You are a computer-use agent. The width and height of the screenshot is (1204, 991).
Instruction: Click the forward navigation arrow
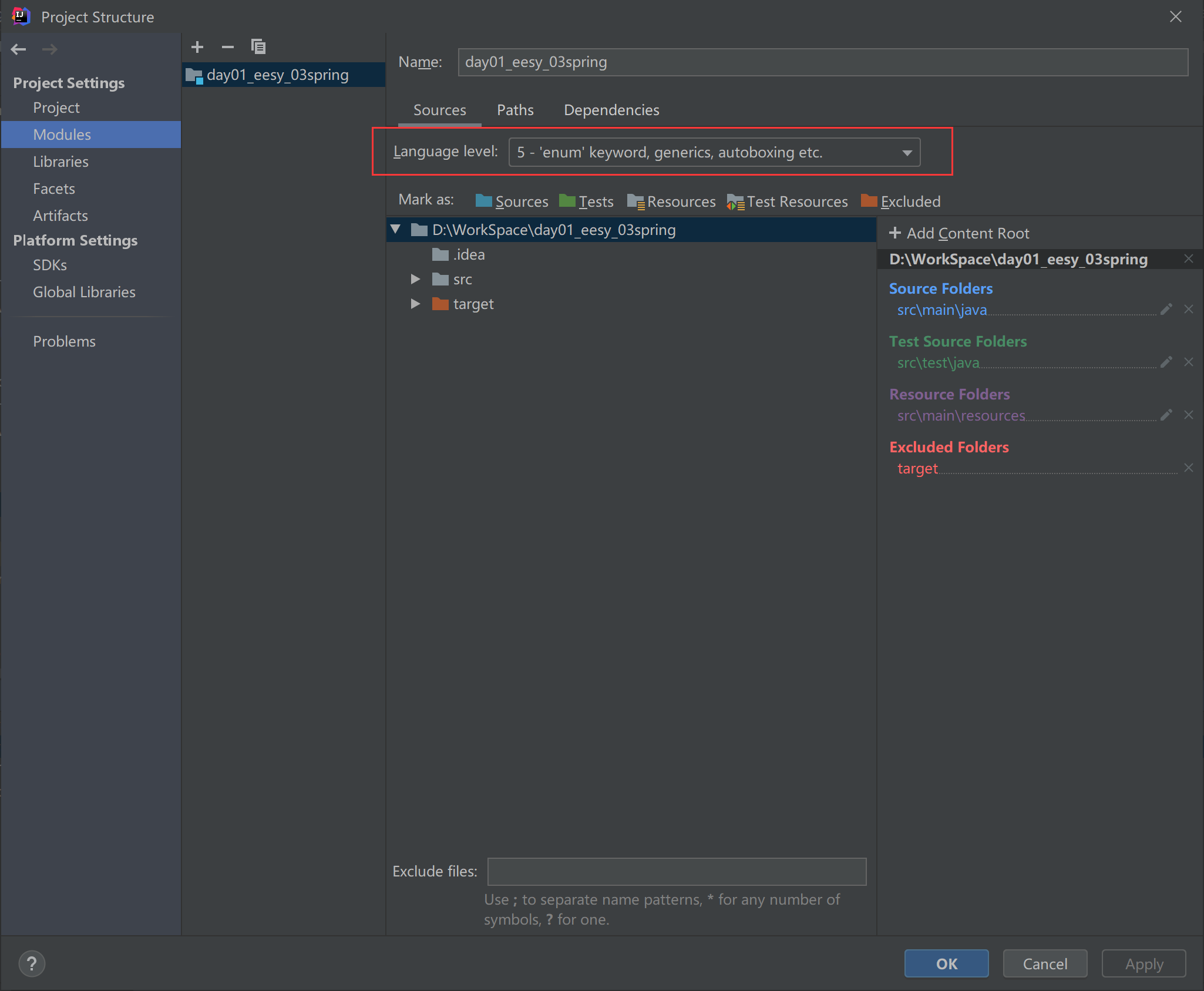(x=50, y=49)
